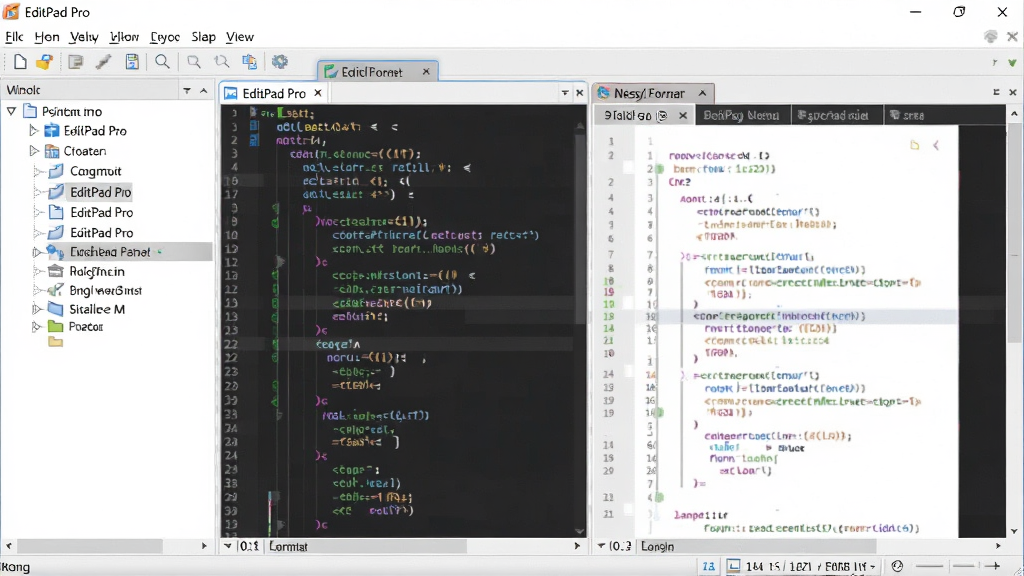Open left editor tab list dropdown
The image size is (1024, 576).
(x=565, y=93)
